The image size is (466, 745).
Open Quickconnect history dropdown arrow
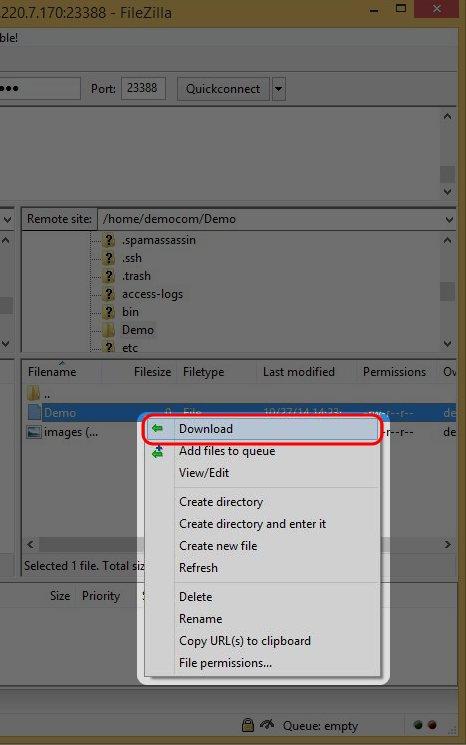[x=278, y=89]
